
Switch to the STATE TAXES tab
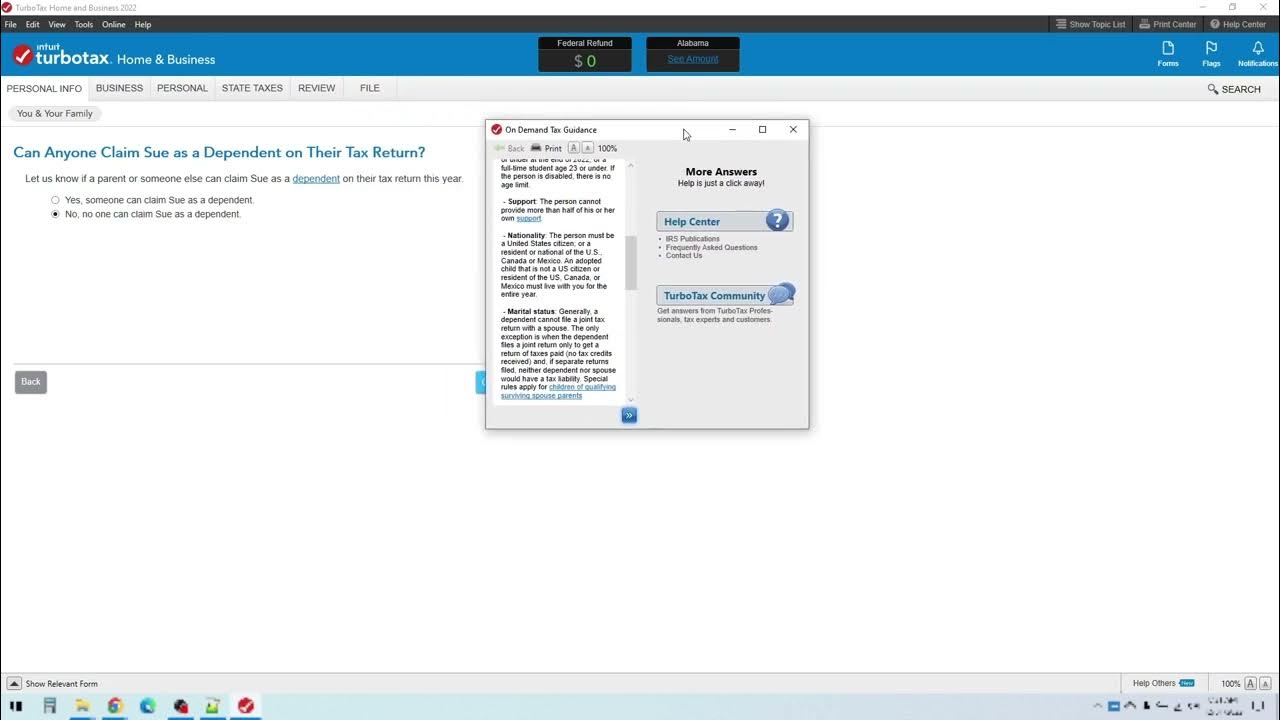tap(252, 88)
